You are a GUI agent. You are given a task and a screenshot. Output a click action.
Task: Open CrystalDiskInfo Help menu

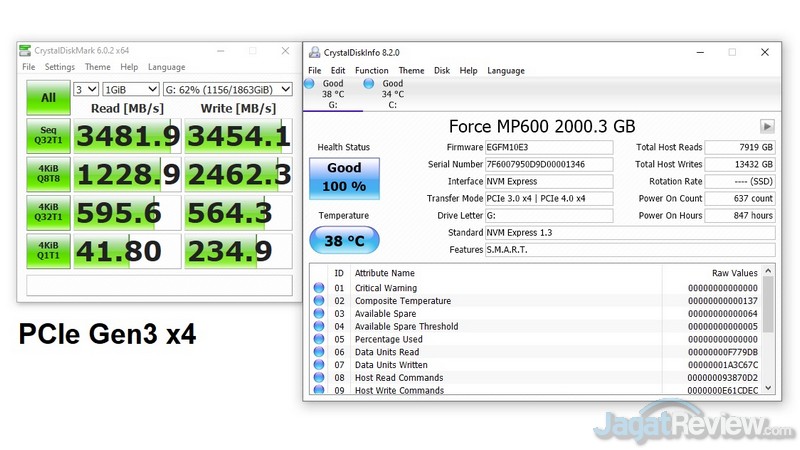(x=468, y=70)
